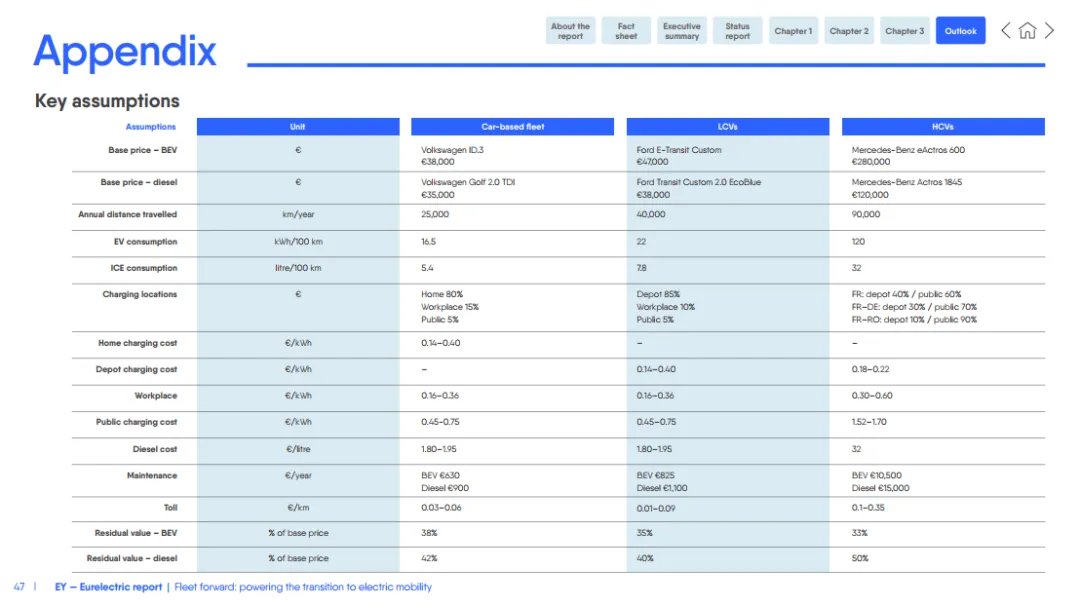Select the 'Toll' row label

click(x=170, y=508)
